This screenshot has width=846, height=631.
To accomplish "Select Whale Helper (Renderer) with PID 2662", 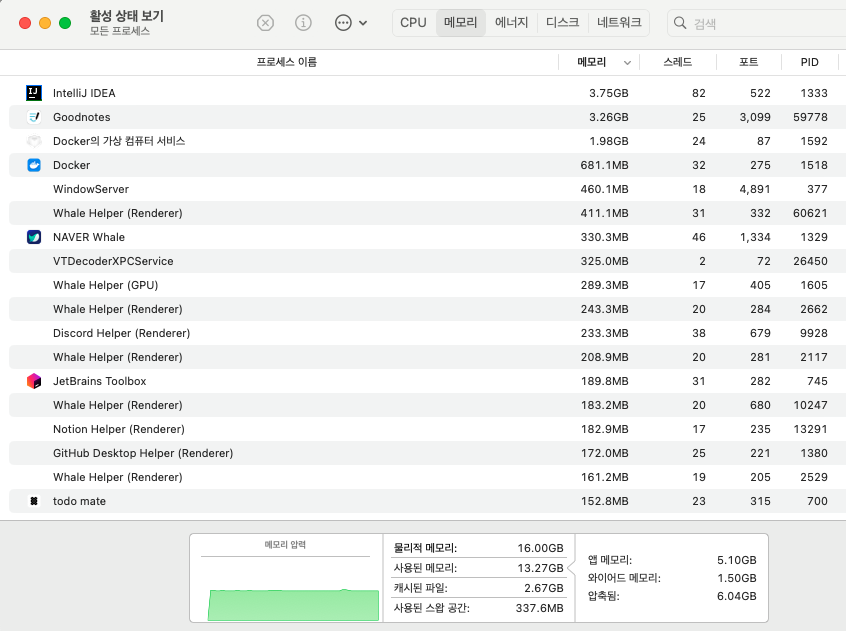I will tap(118, 309).
